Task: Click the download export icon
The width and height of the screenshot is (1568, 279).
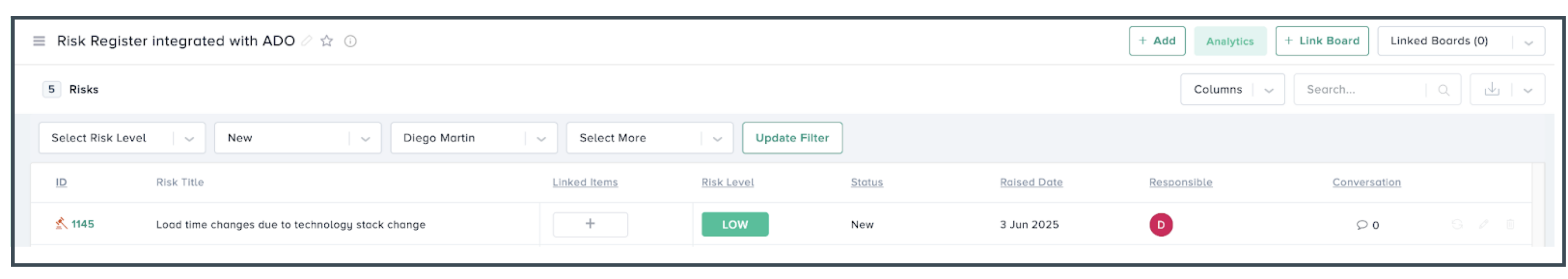Action: point(1491,90)
